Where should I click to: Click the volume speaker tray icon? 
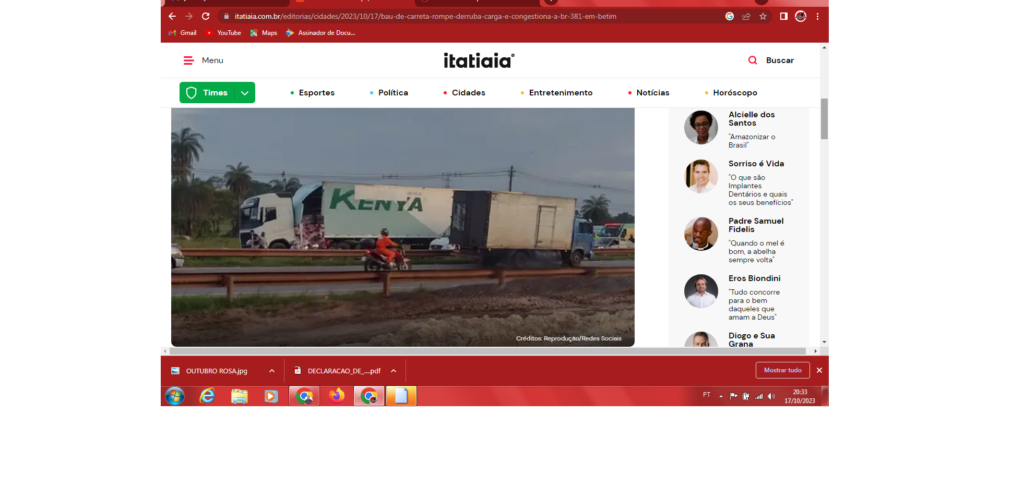[771, 396]
